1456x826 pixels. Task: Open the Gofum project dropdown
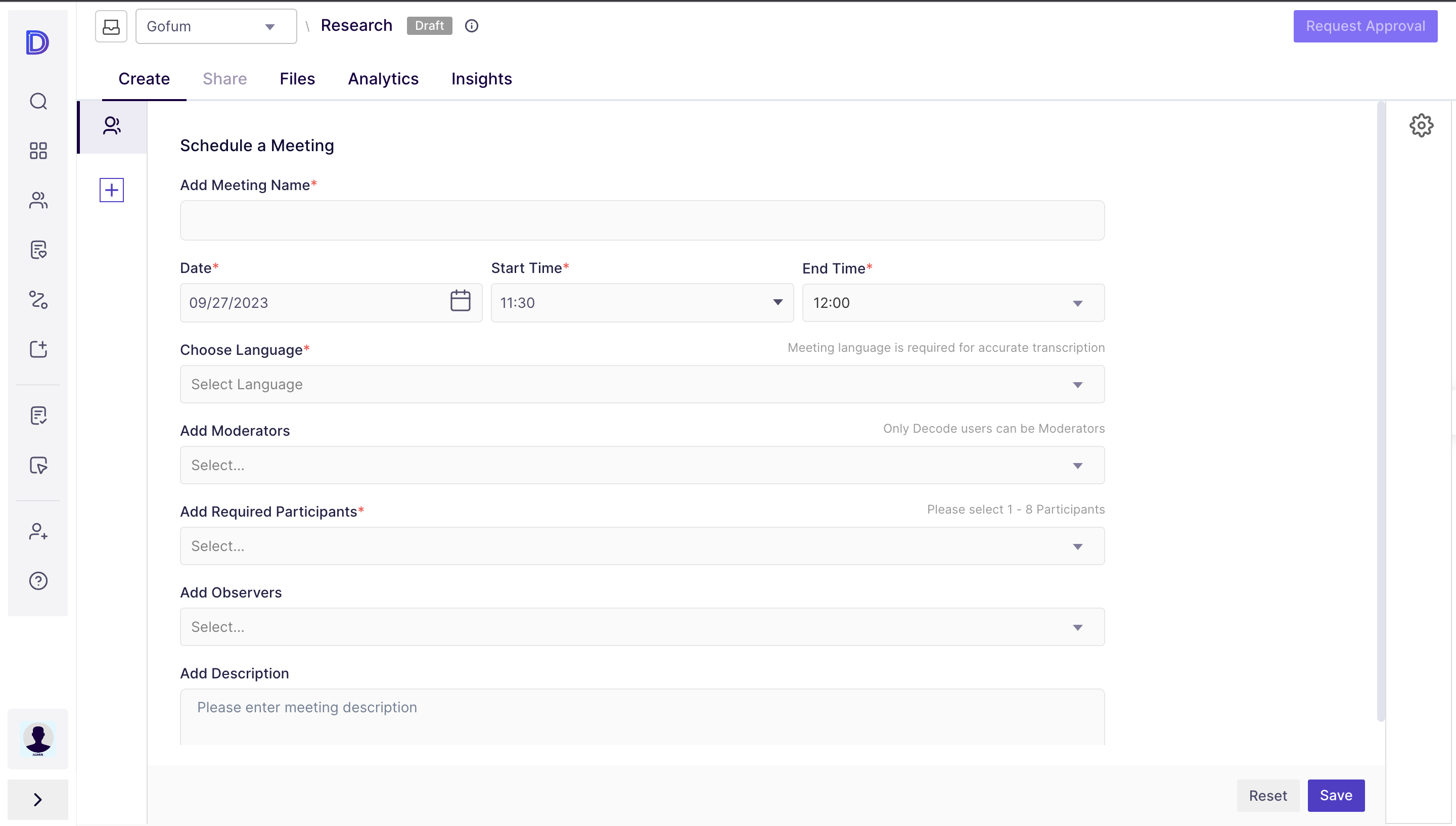click(215, 26)
